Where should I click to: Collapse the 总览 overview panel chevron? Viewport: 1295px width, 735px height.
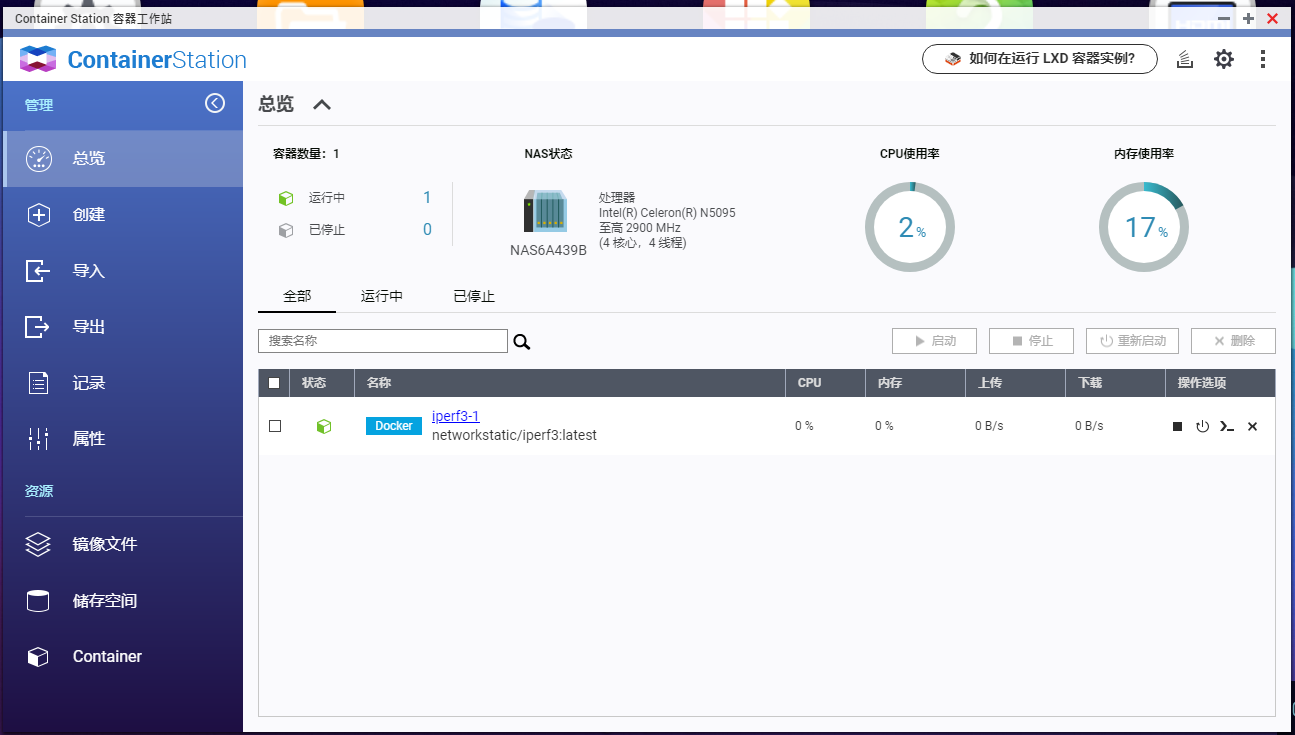[x=321, y=104]
